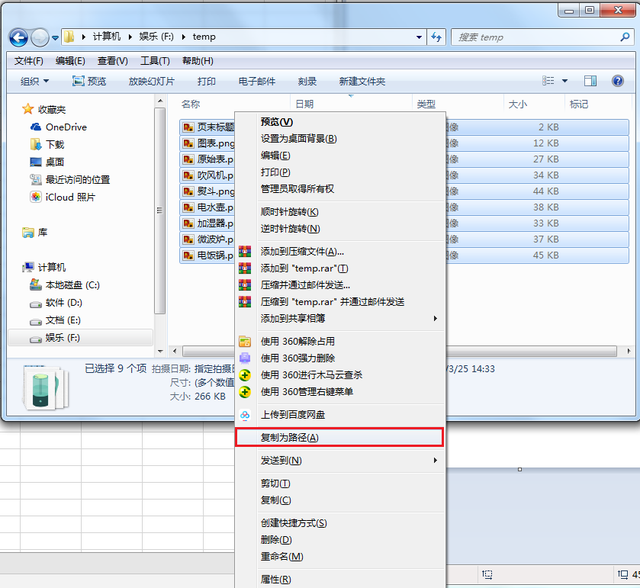Select 最近访问的位置 in navigation pane
This screenshot has height=588, width=640.
[78, 180]
